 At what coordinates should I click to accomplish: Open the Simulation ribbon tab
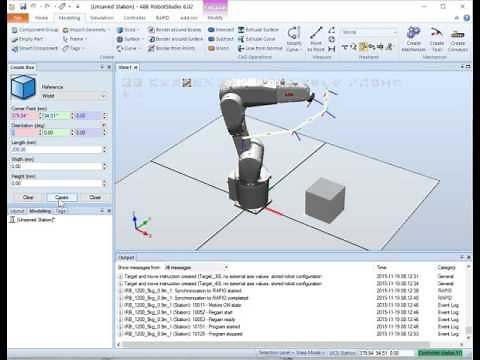[x=102, y=18]
